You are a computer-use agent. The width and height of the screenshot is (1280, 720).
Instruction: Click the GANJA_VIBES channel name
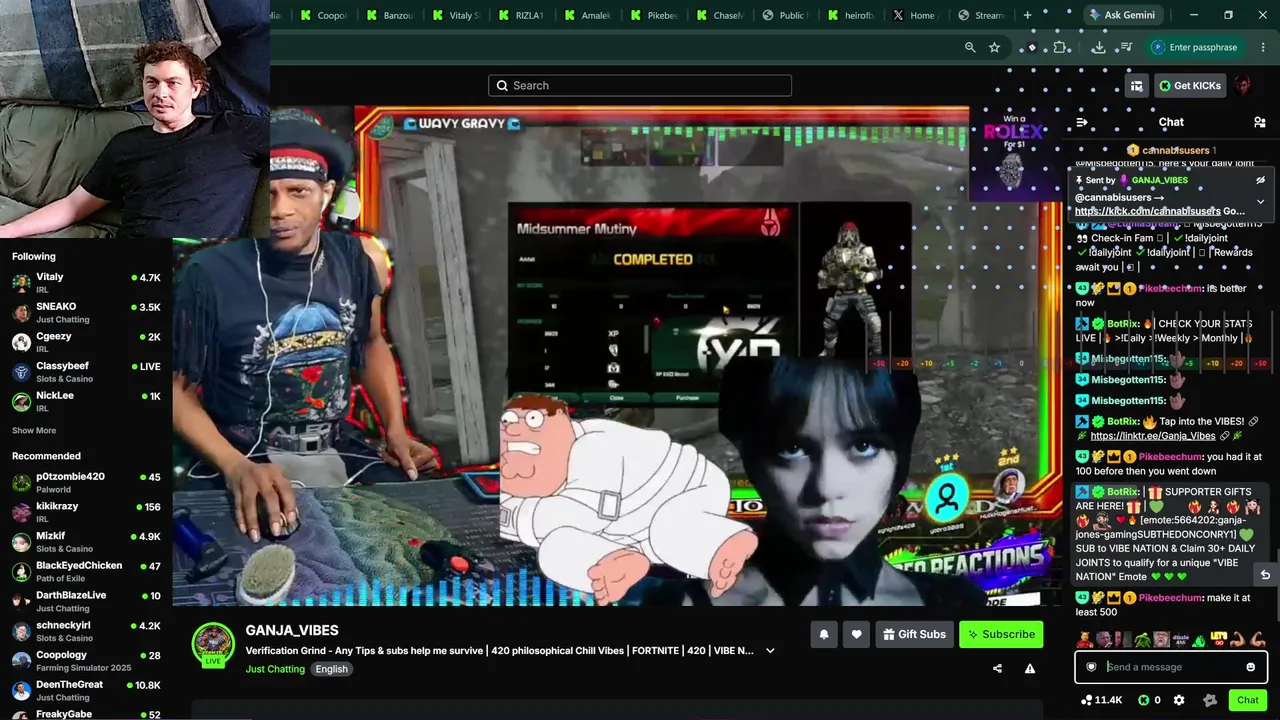pyautogui.click(x=292, y=630)
